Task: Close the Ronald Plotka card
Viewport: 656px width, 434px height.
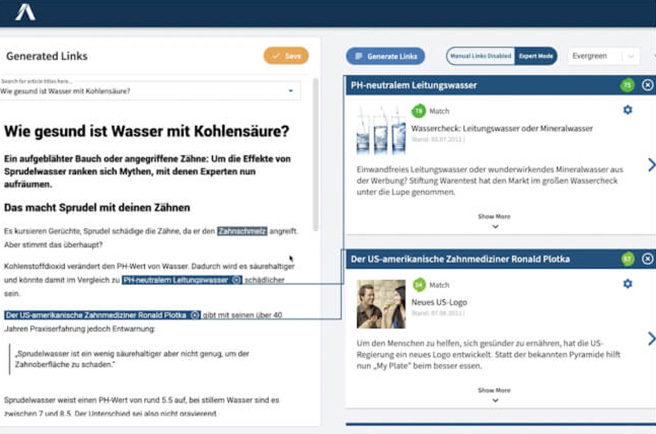Action: point(647,259)
